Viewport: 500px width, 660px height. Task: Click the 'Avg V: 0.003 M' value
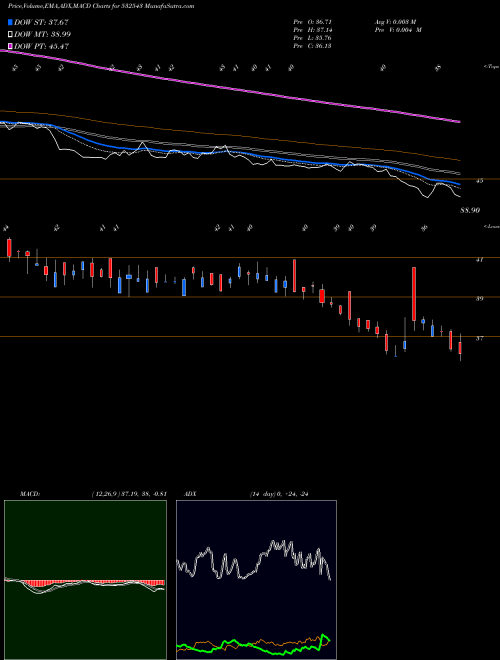click(398, 21)
